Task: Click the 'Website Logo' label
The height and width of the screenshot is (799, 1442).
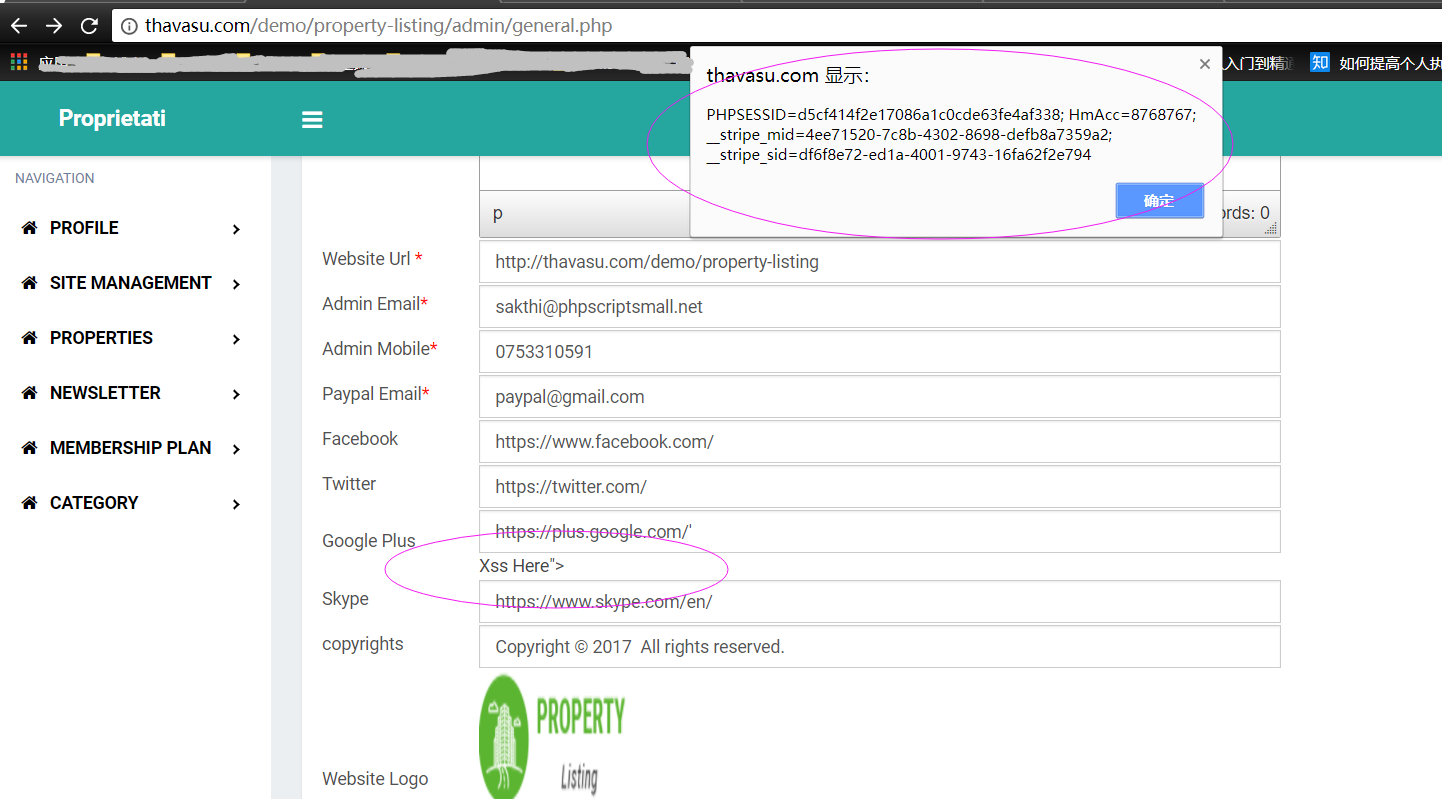Action: click(x=375, y=779)
